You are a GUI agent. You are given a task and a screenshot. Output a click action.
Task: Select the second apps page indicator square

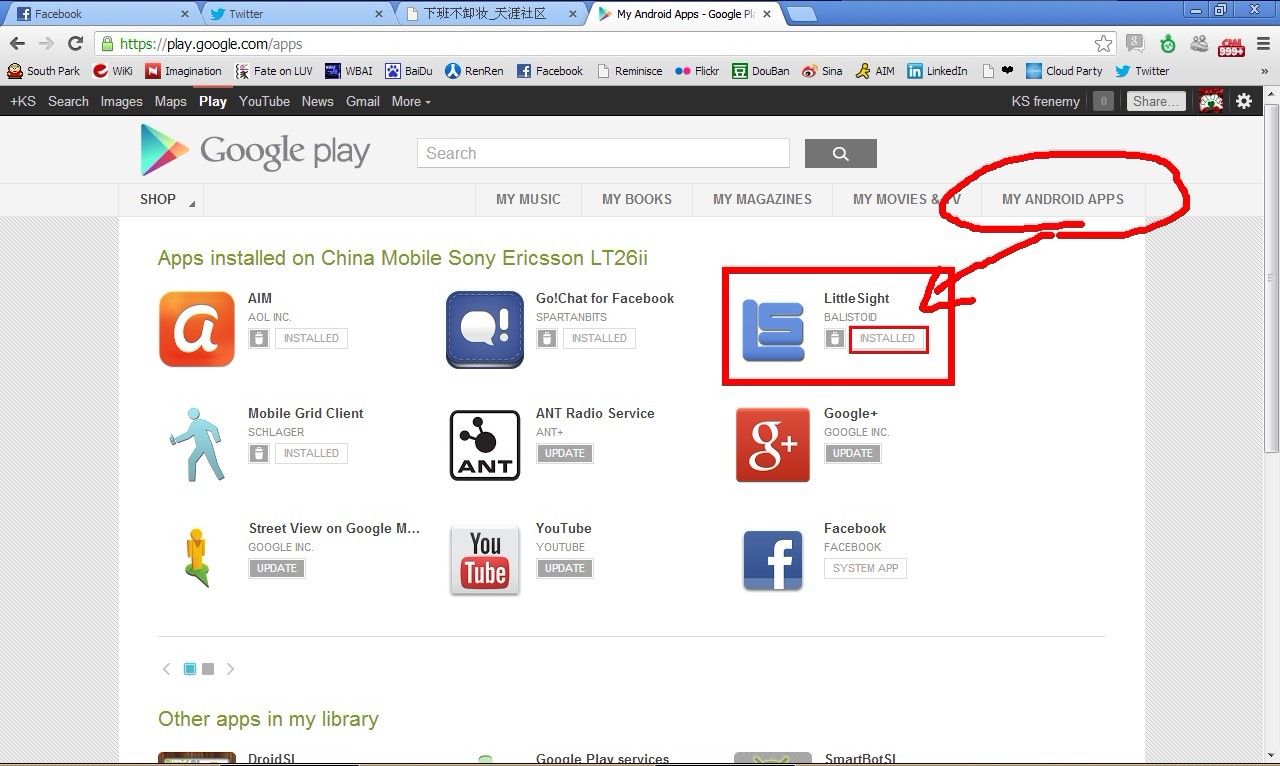[x=208, y=669]
